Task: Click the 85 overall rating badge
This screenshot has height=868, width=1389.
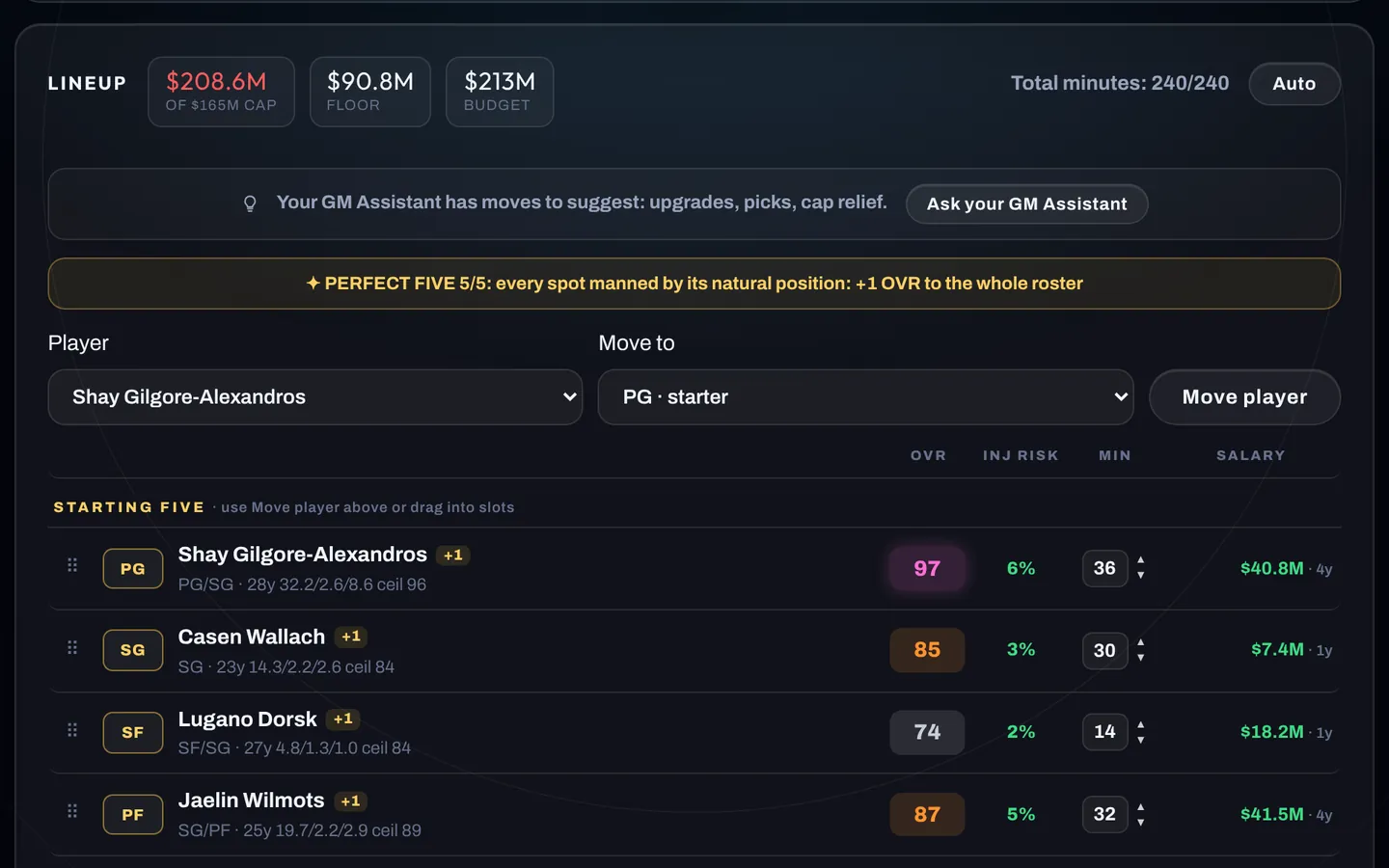Action: [927, 650]
